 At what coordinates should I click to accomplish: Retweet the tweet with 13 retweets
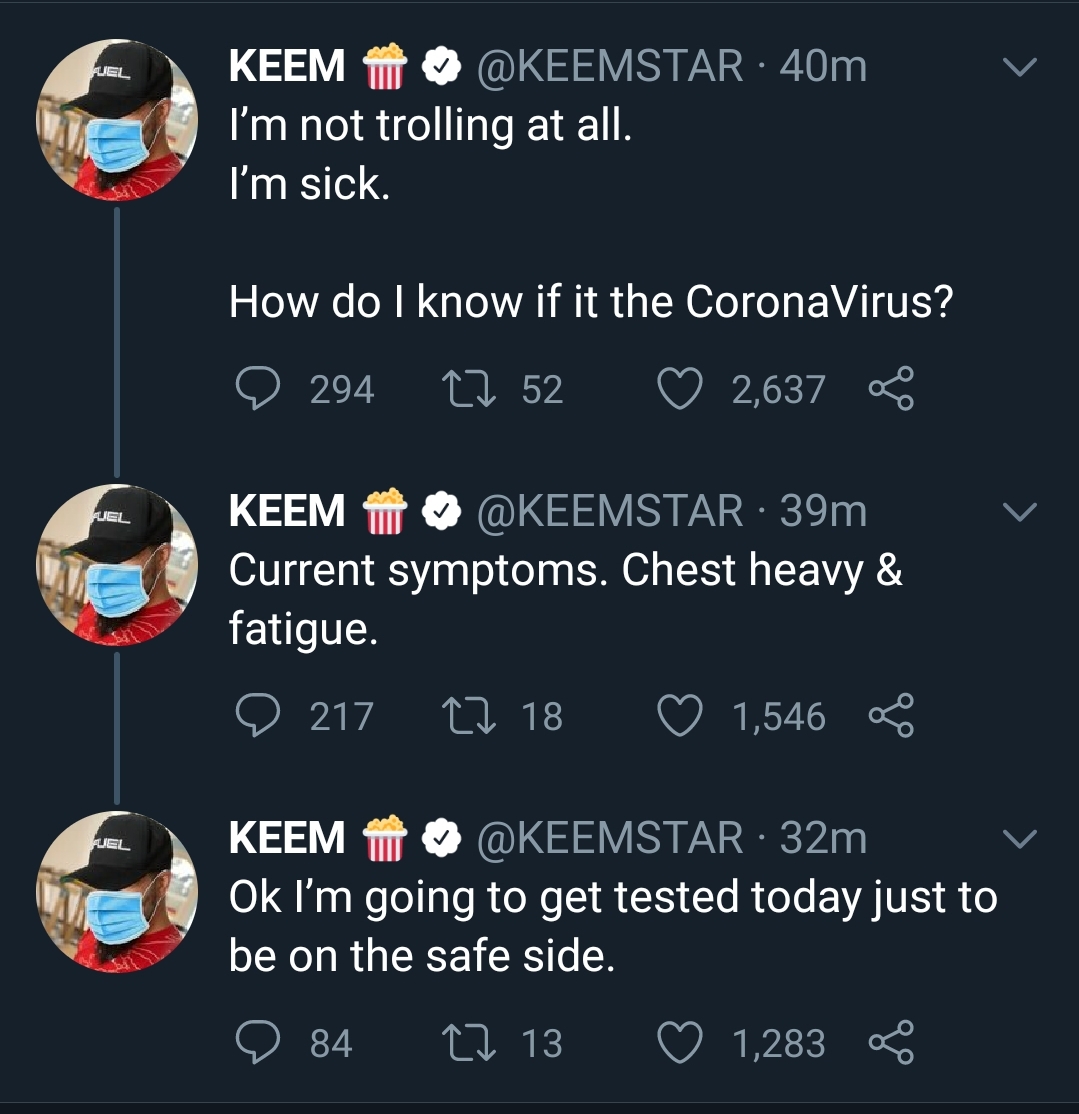point(469,1042)
